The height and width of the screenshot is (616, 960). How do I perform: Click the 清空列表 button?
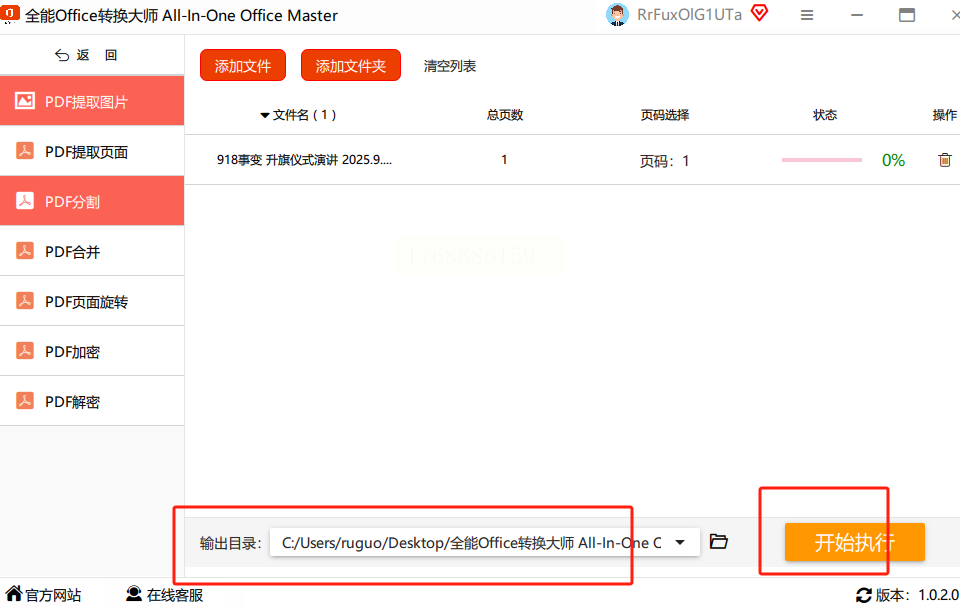coord(450,66)
